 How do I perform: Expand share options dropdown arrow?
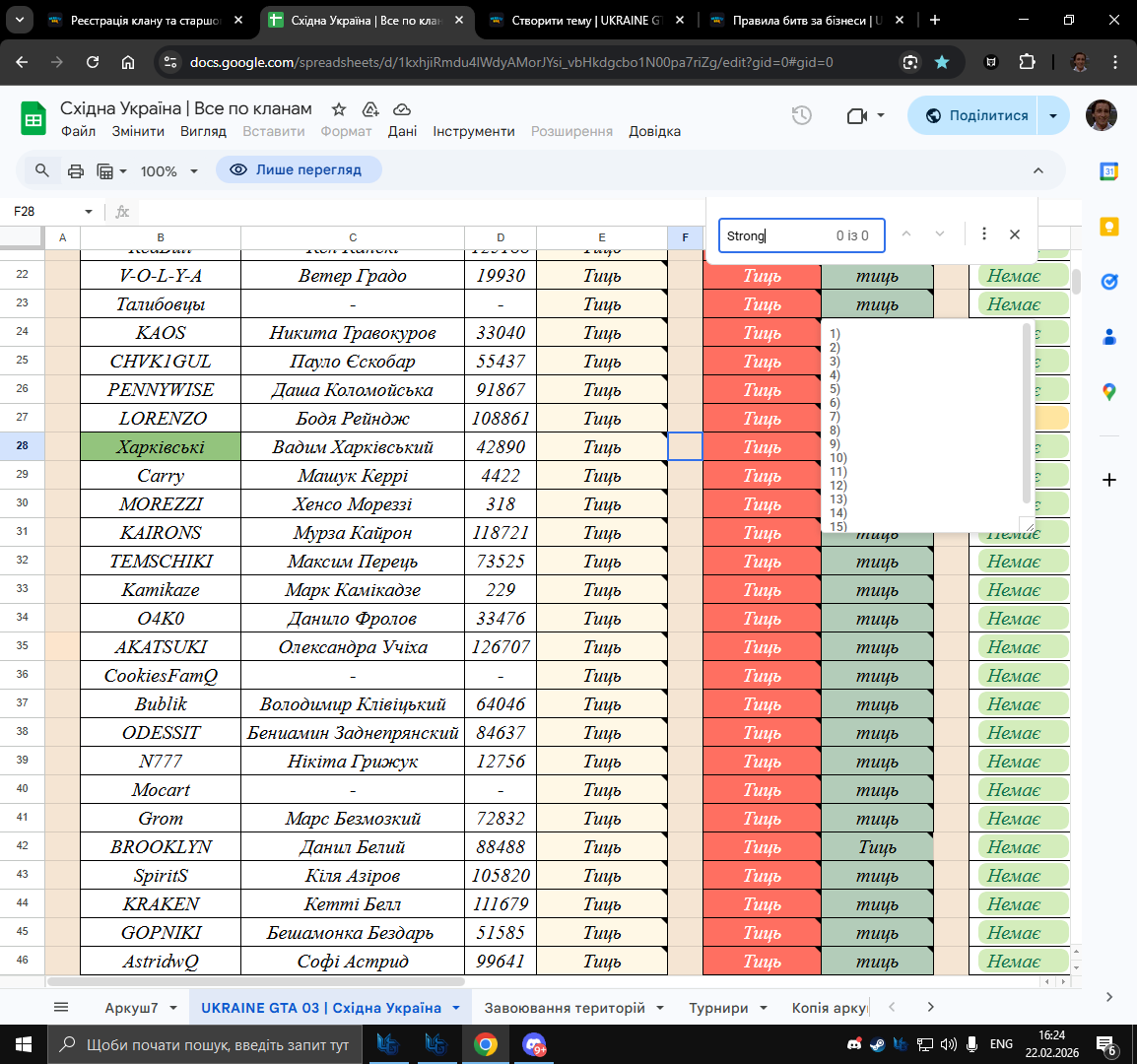(x=1053, y=115)
